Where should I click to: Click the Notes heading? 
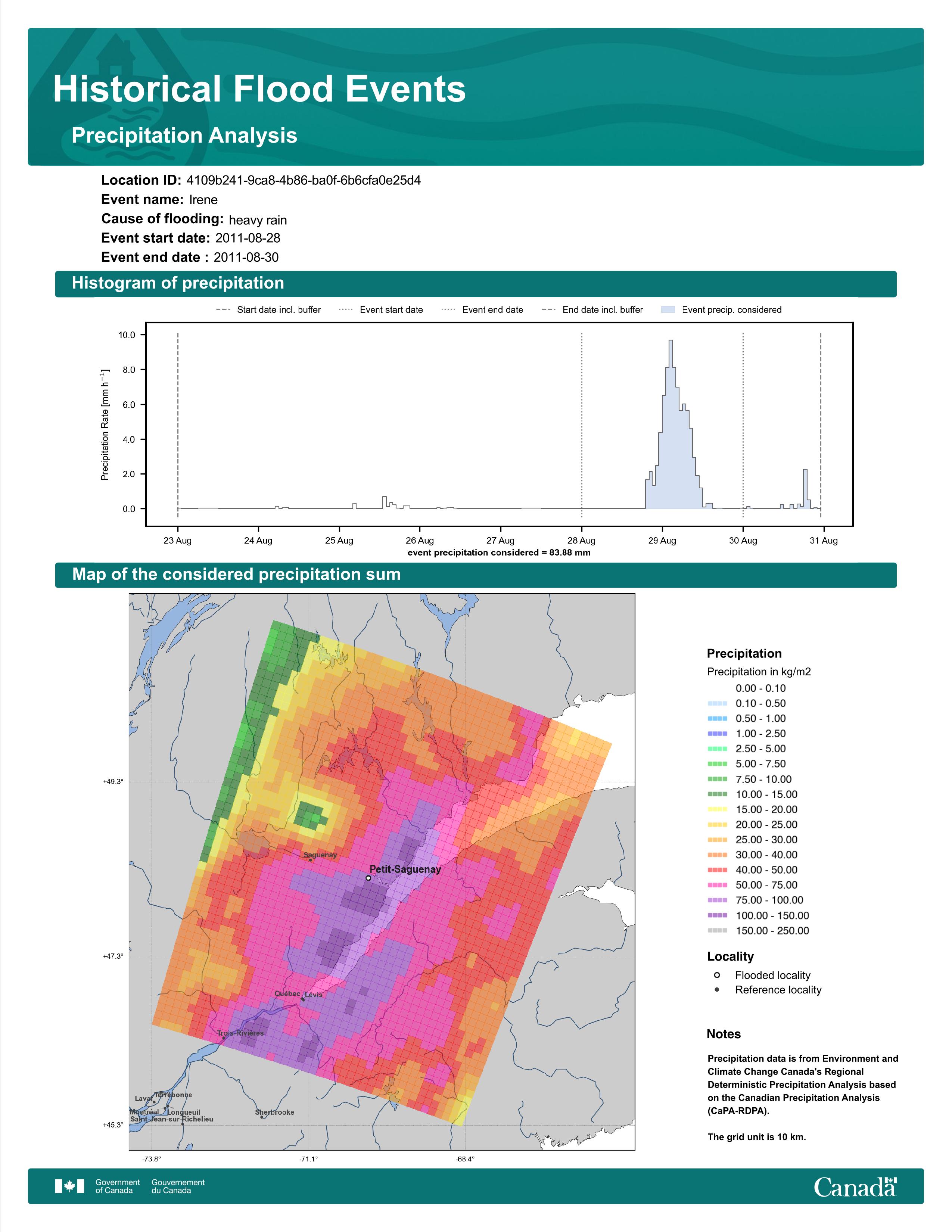click(x=724, y=1034)
